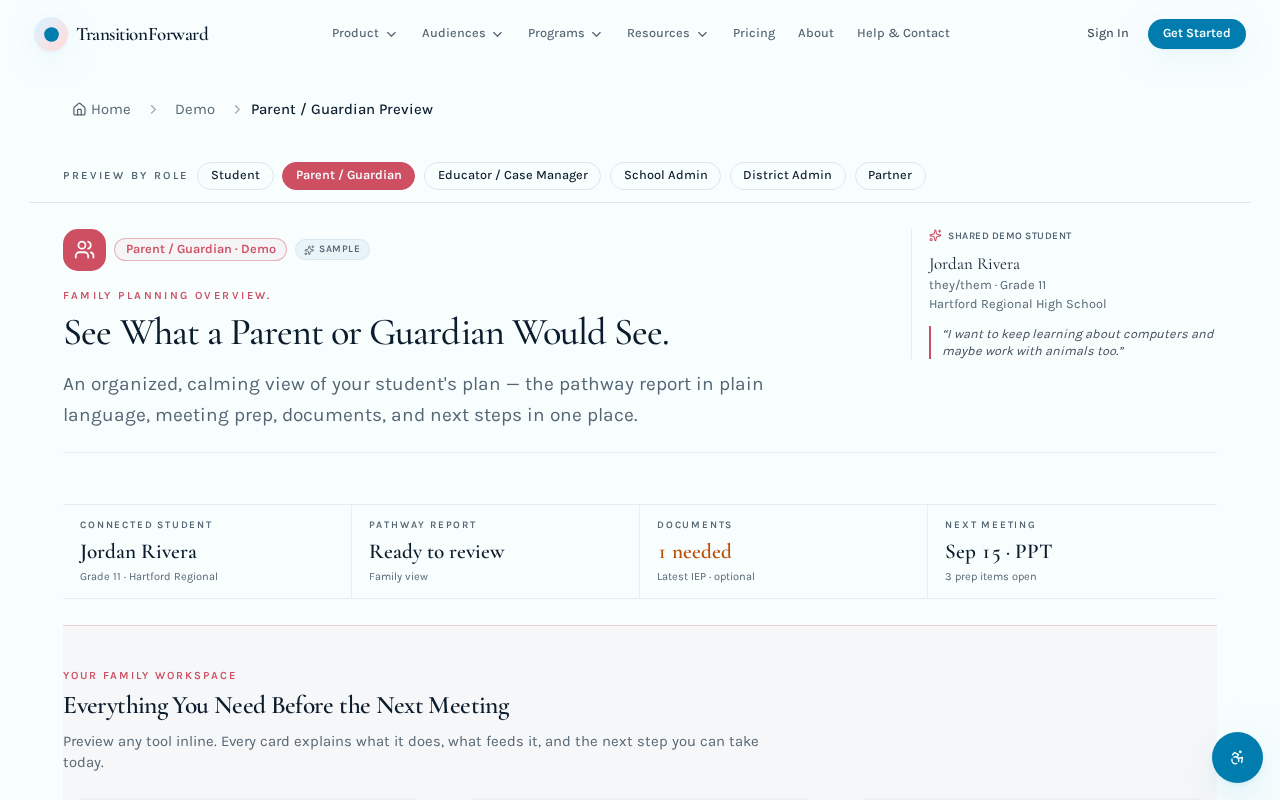
Task: Select the Educator / Case Manager role
Action: [512, 176]
